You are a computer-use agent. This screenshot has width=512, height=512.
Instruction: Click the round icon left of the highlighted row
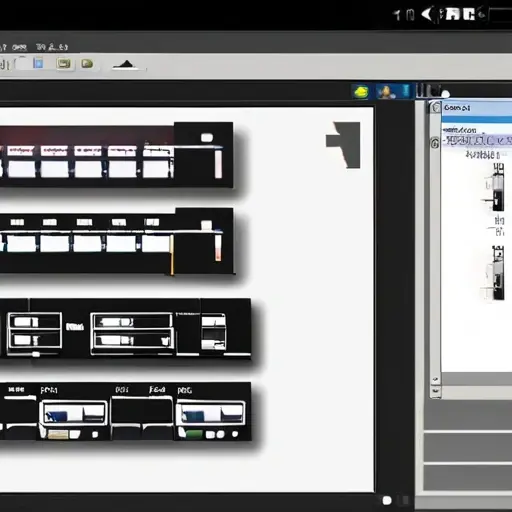click(435, 143)
